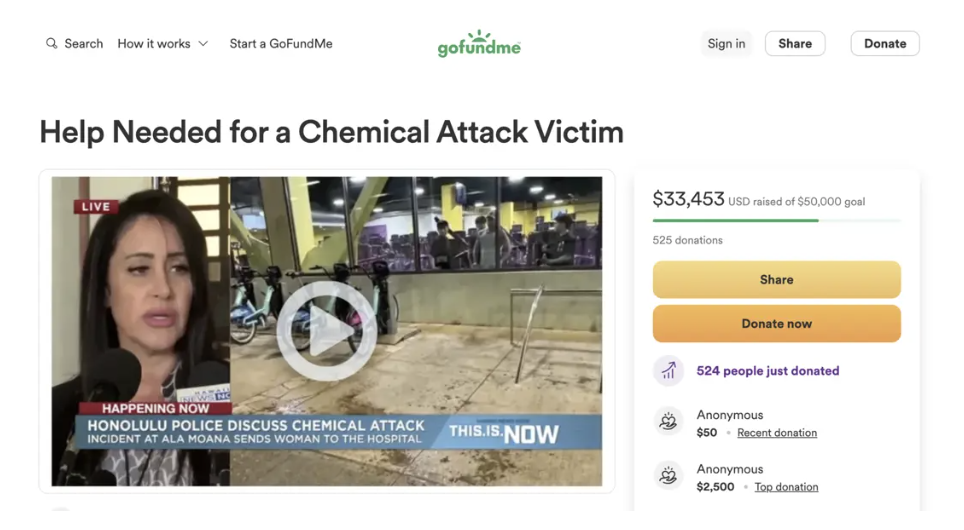Click the top donation heart-hands icon
The width and height of the screenshot is (964, 530).
point(668,477)
